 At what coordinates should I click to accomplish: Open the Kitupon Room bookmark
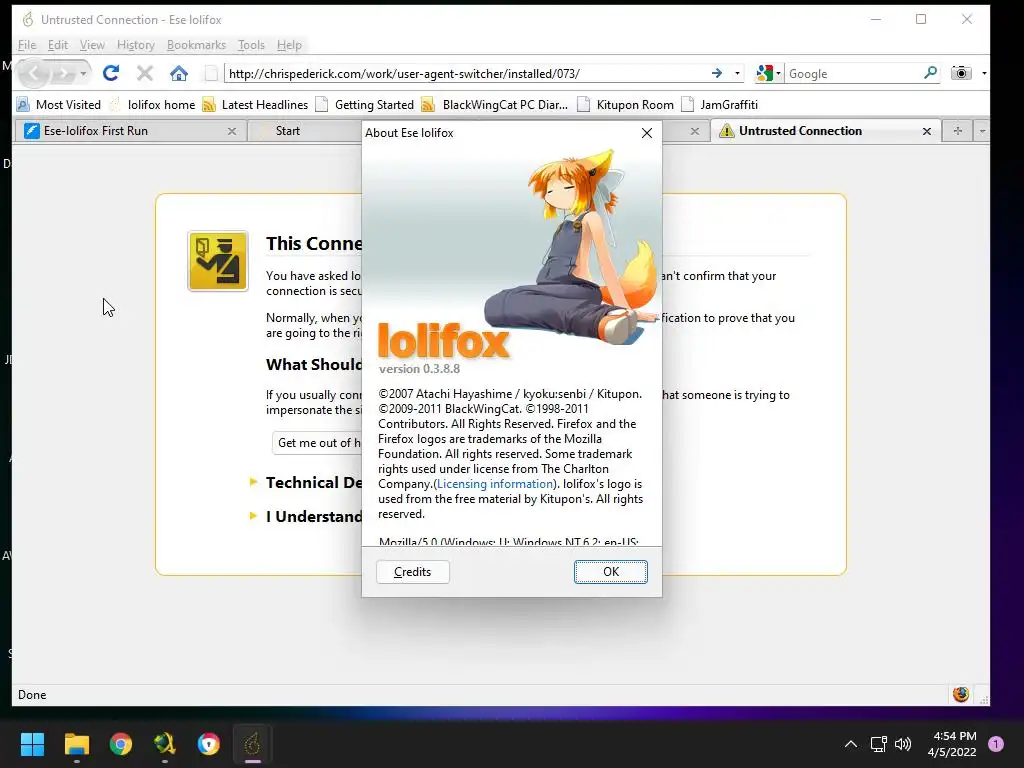626,104
